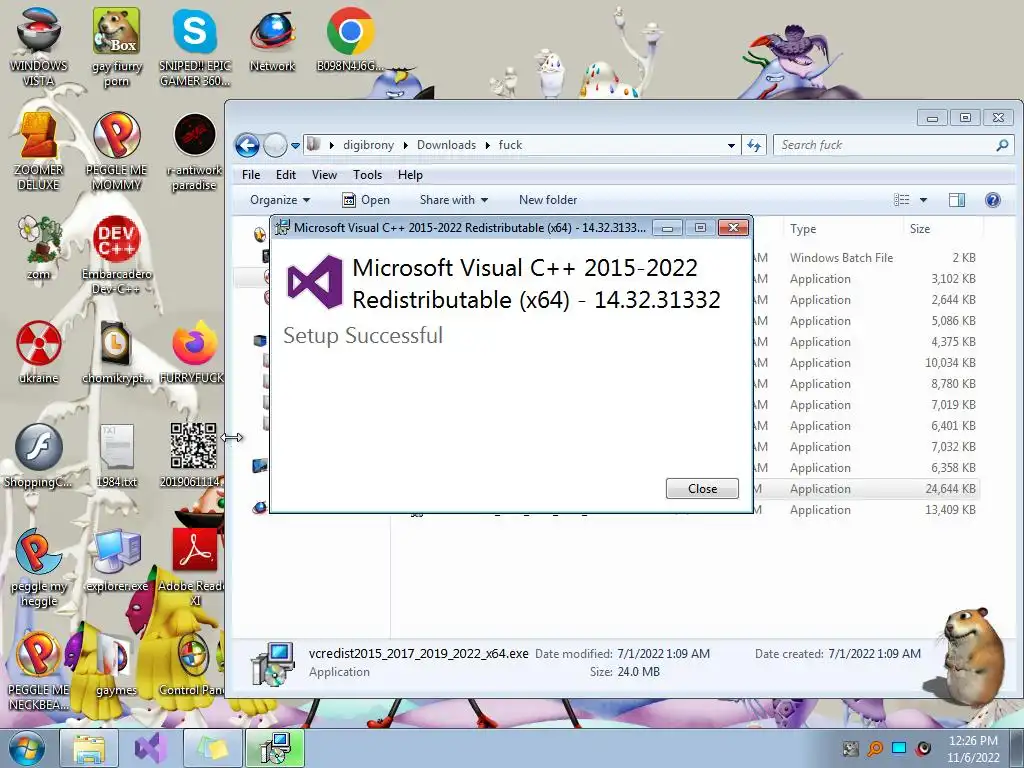Select the Skype SNIPED!! EPIC GAMER desktop icon
This screenshot has height=768, width=1024.
click(x=195, y=47)
